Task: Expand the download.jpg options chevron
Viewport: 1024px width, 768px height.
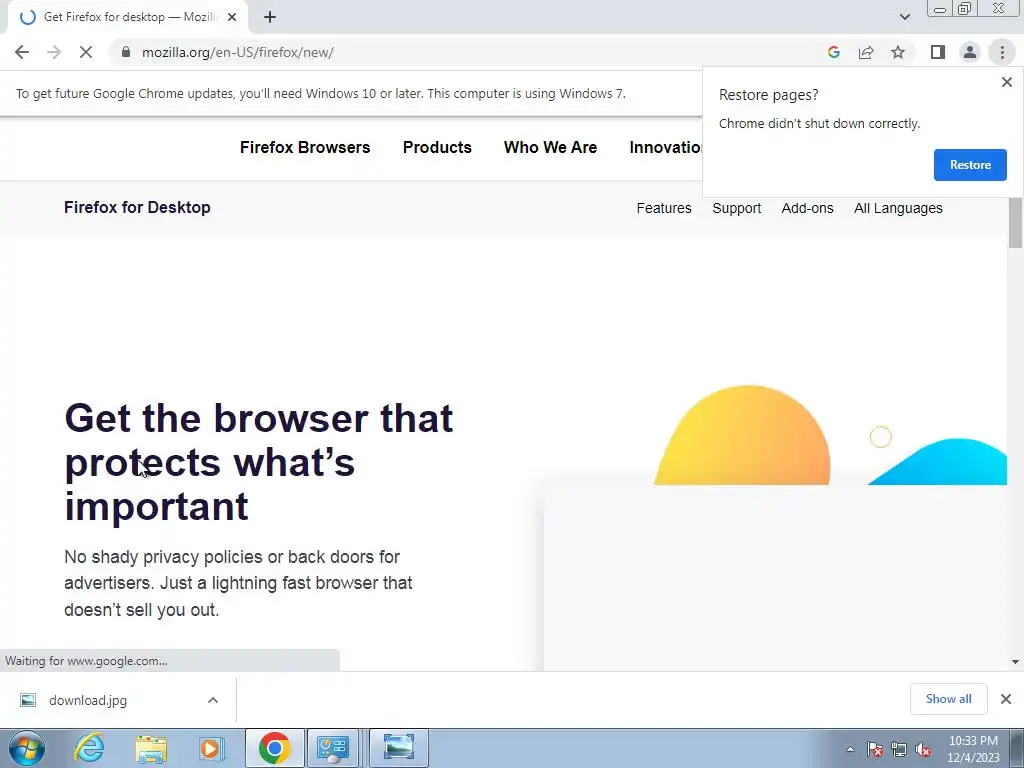Action: pos(213,700)
